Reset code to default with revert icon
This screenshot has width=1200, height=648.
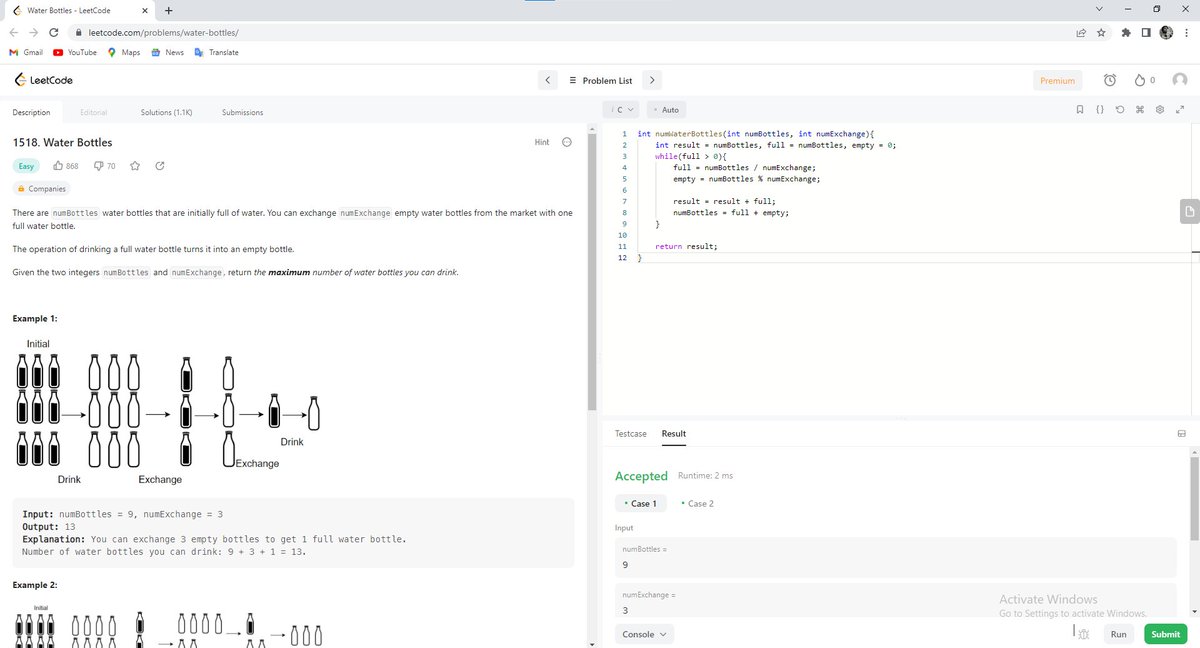pyautogui.click(x=1120, y=109)
